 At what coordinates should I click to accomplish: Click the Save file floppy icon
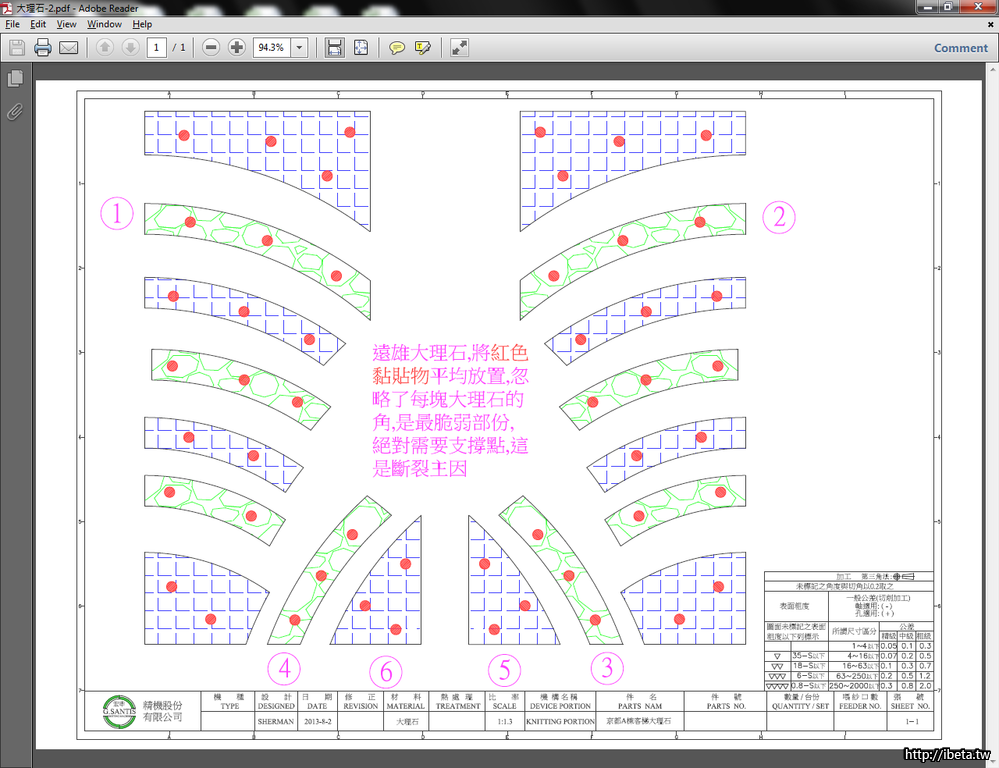point(16,47)
